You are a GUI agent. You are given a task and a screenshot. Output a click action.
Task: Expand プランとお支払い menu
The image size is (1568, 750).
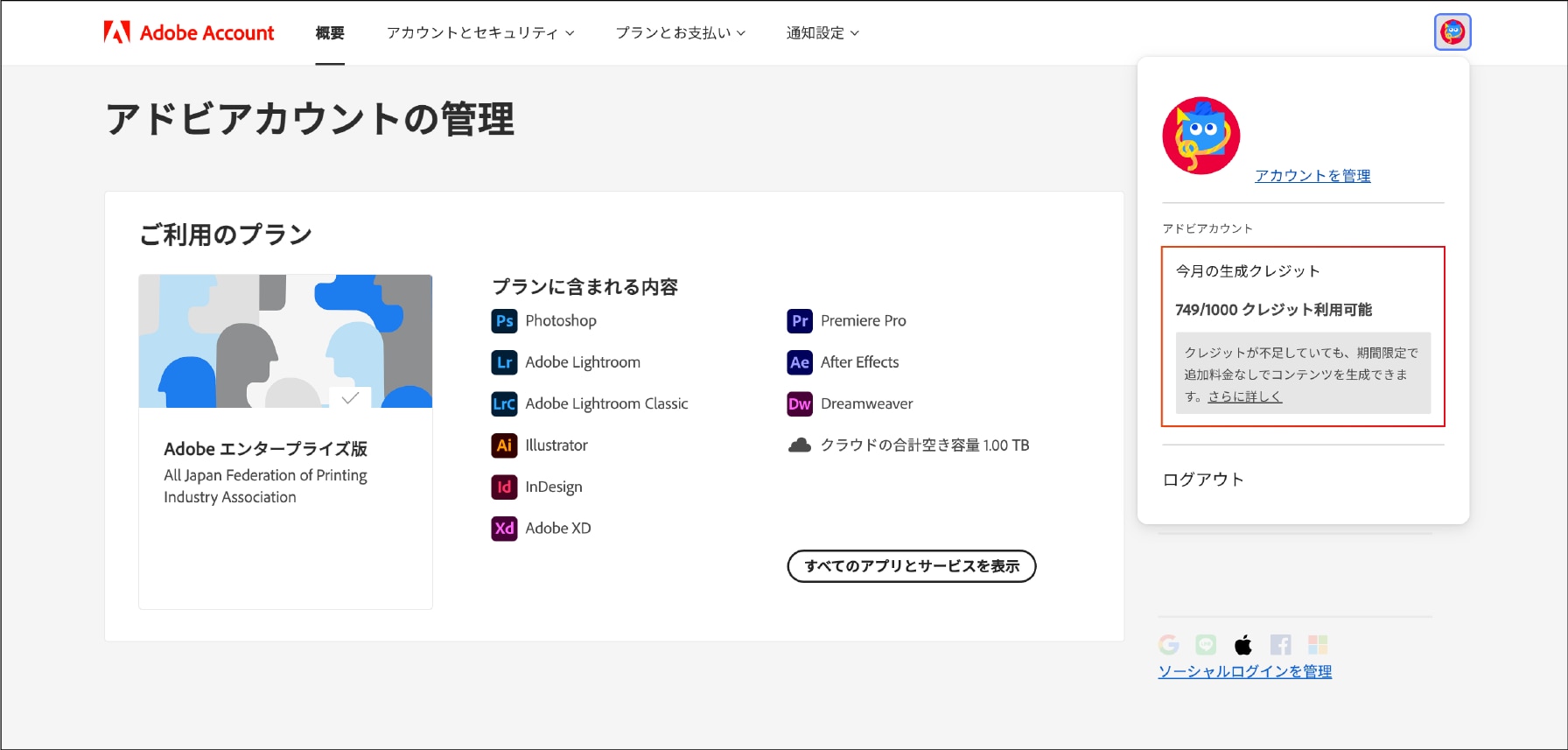tap(681, 33)
